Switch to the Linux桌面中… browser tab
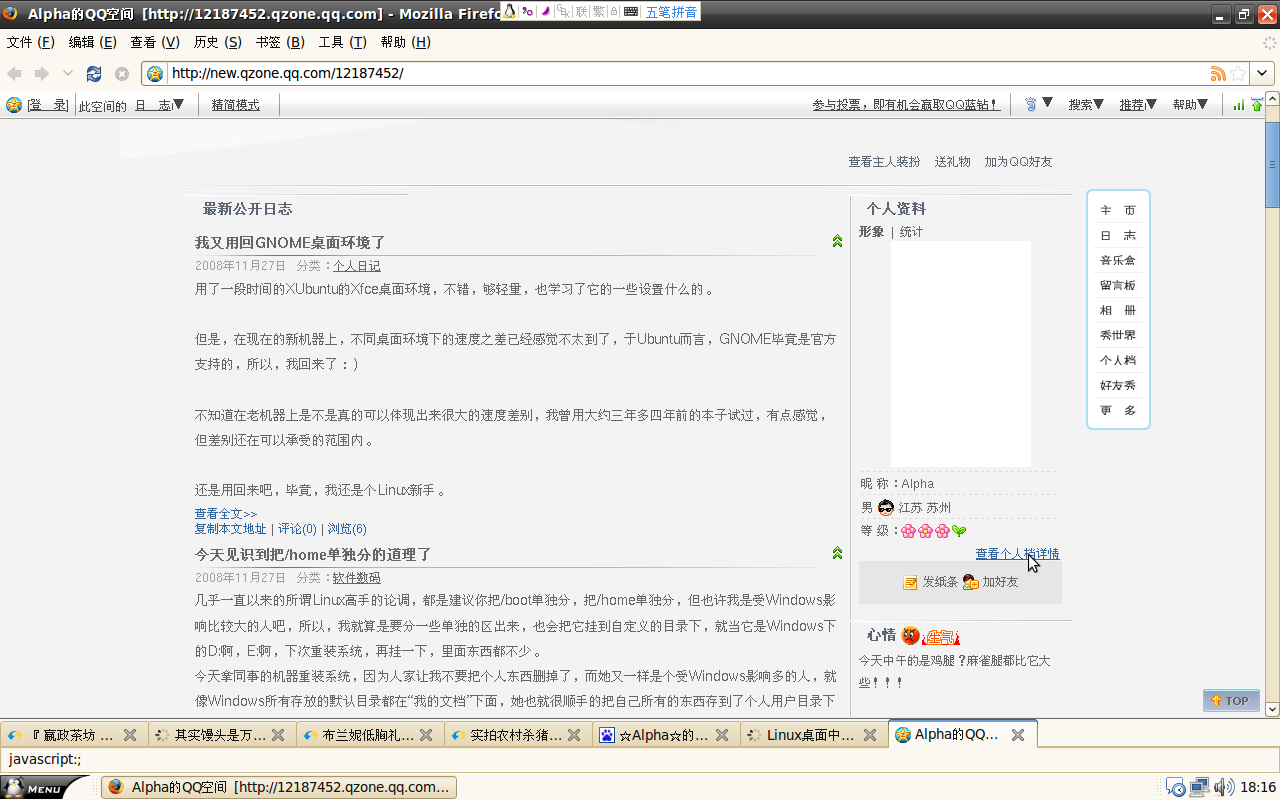The width and height of the screenshot is (1280, 800). tap(814, 735)
